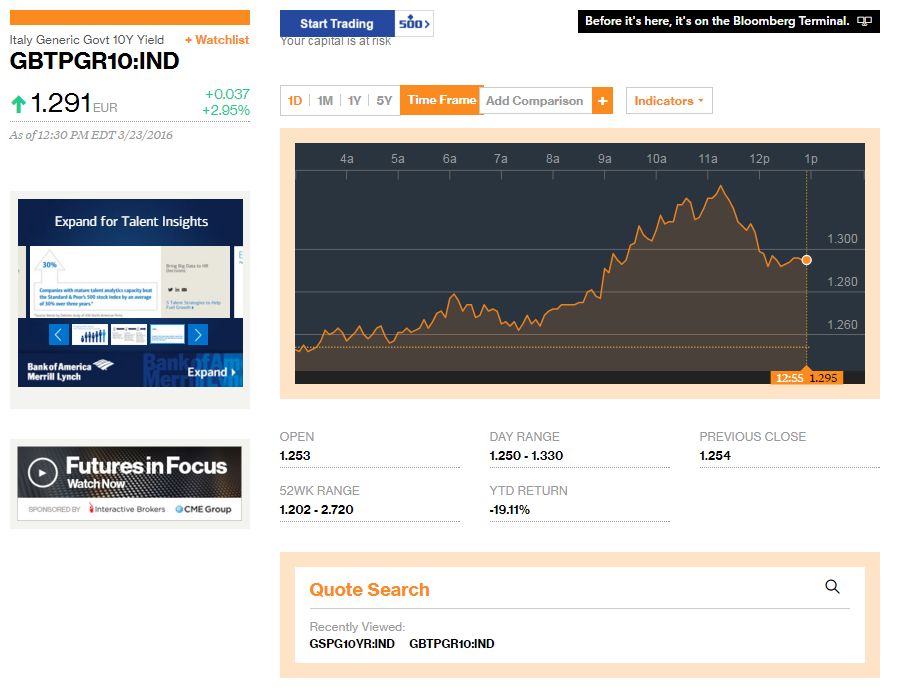Click the Add Comparison input field
This screenshot has width=909, height=690.
tap(536, 101)
